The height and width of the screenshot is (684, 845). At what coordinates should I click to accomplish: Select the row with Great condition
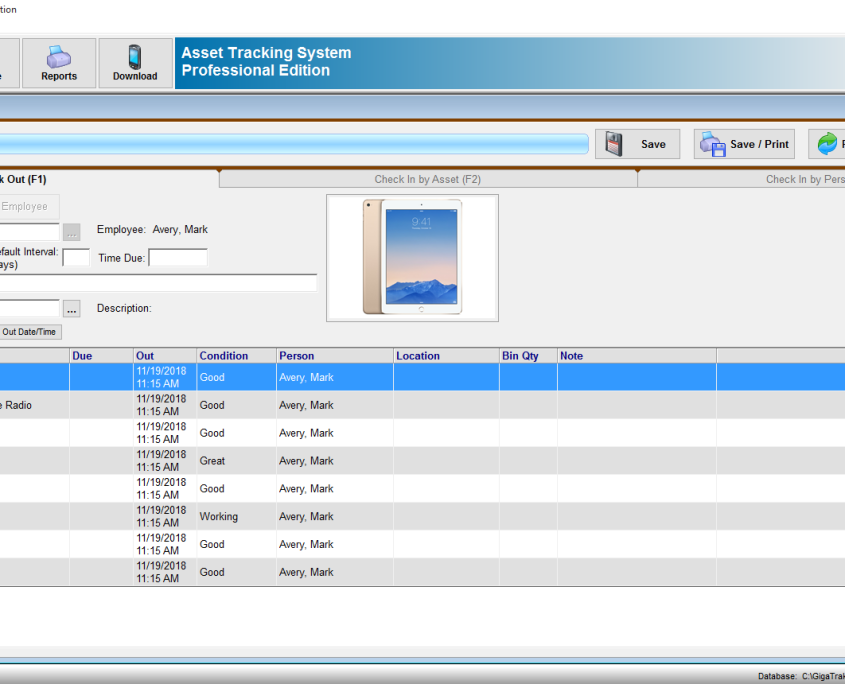[x=422, y=461]
